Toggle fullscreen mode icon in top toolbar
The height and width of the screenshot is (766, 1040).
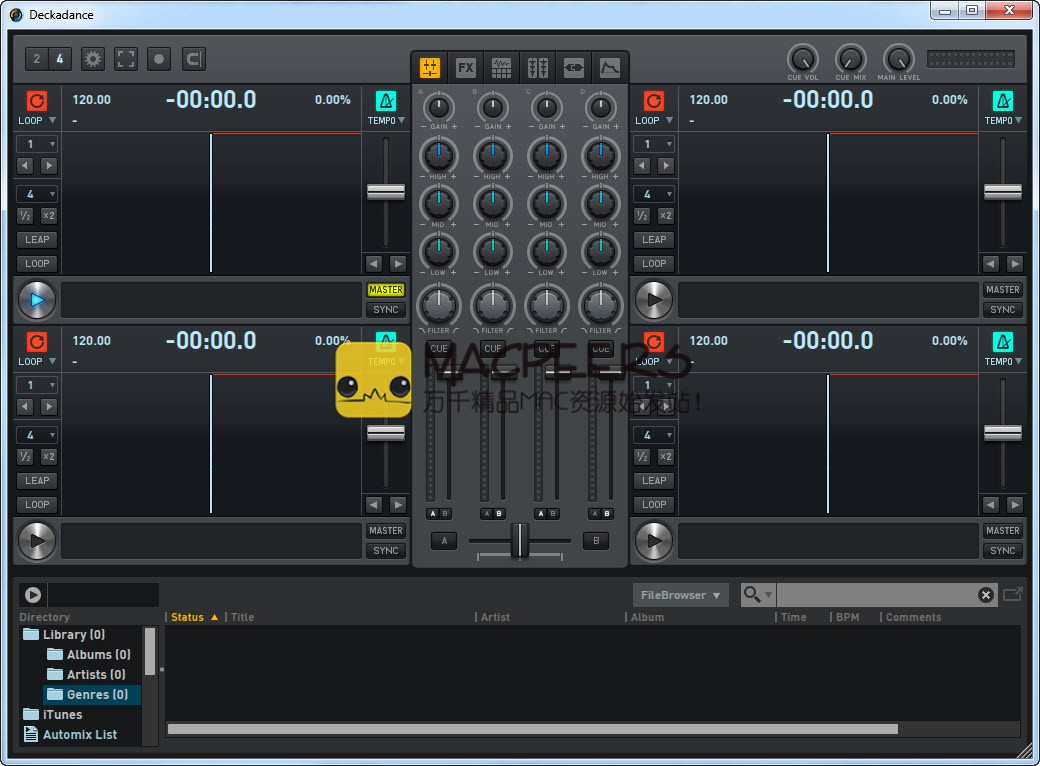pyautogui.click(x=126, y=59)
